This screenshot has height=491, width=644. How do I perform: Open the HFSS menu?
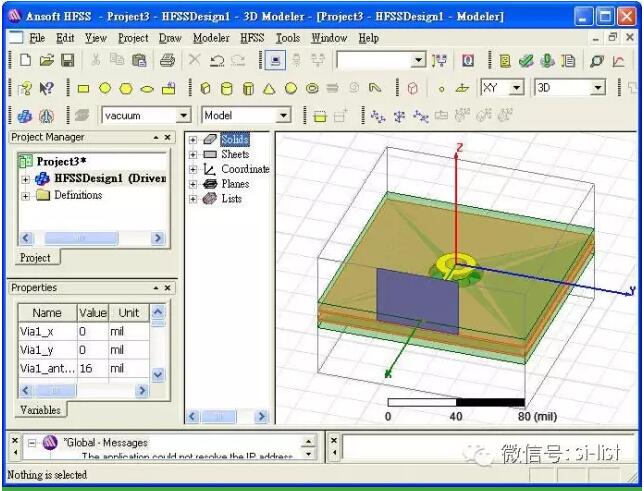[252, 38]
